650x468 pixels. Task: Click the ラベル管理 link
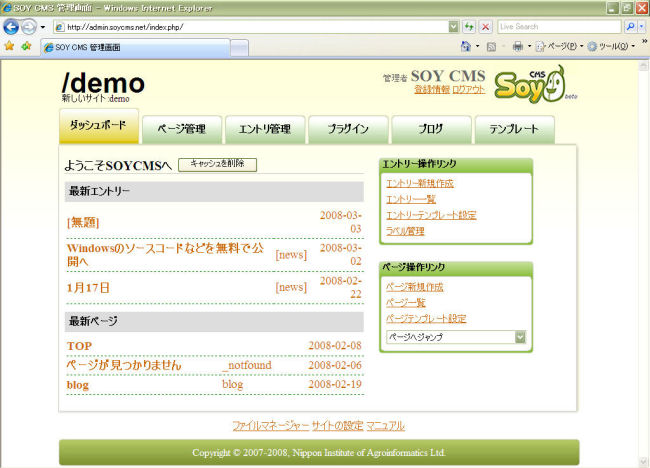point(405,231)
